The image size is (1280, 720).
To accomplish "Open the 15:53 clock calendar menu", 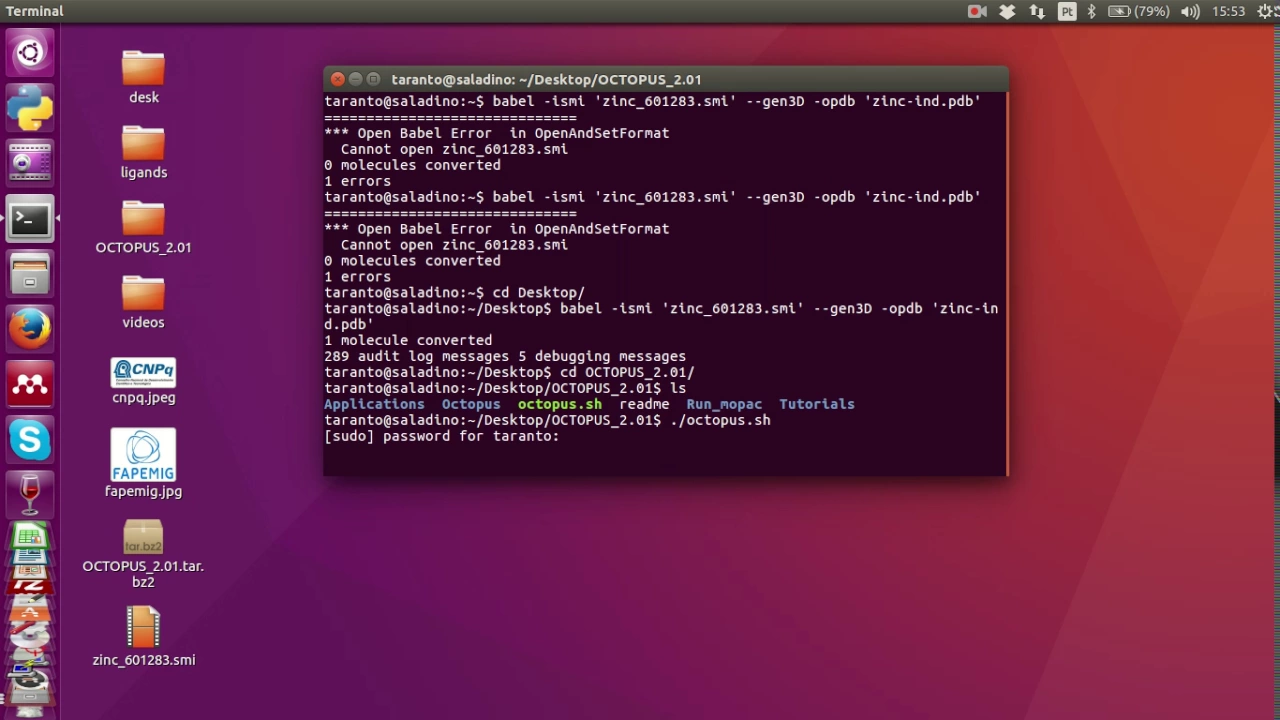I will (1228, 11).
